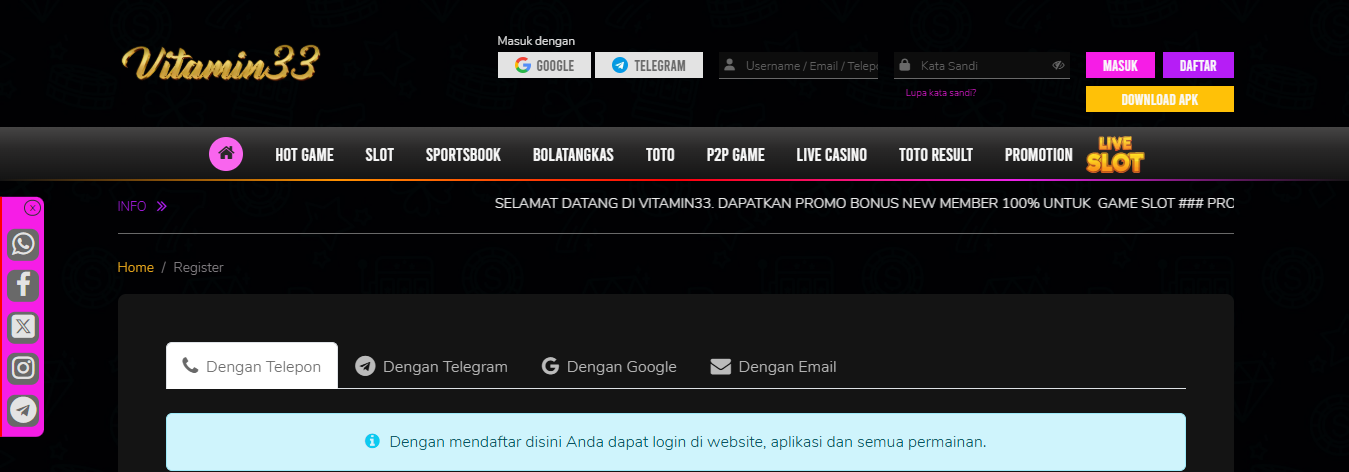Sign in with Google button

[545, 65]
